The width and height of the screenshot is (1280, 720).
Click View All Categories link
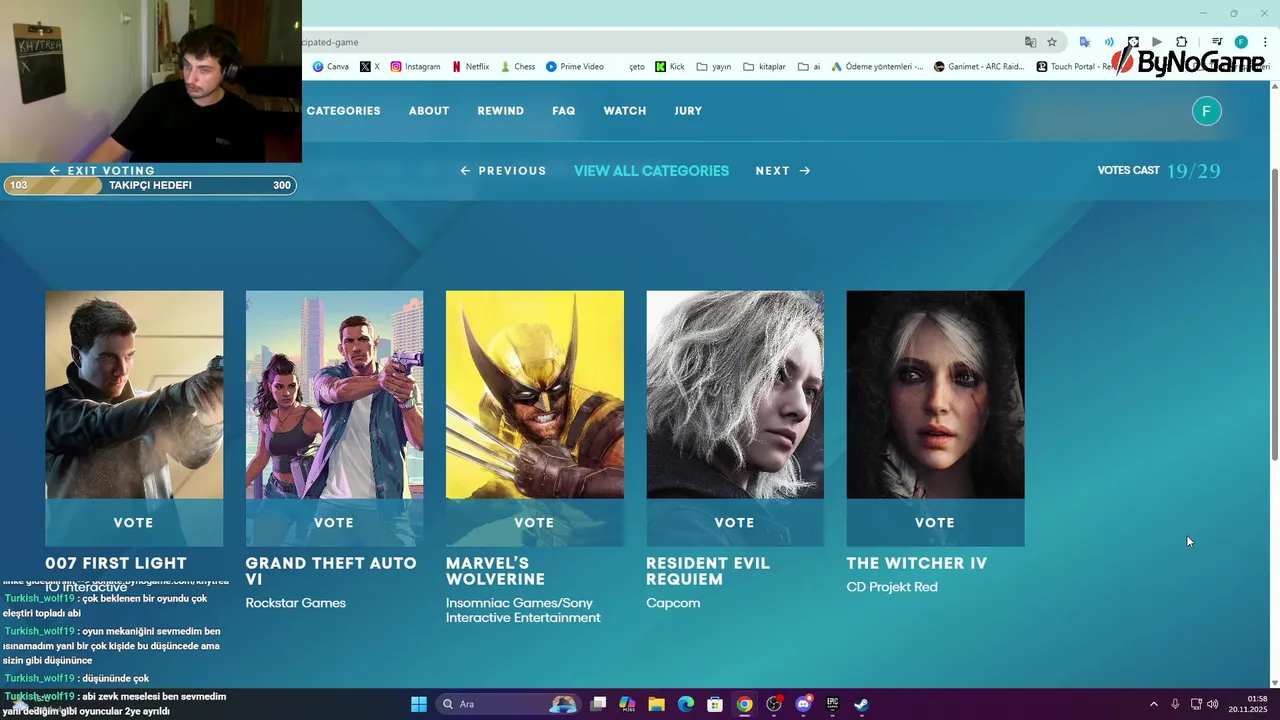651,171
